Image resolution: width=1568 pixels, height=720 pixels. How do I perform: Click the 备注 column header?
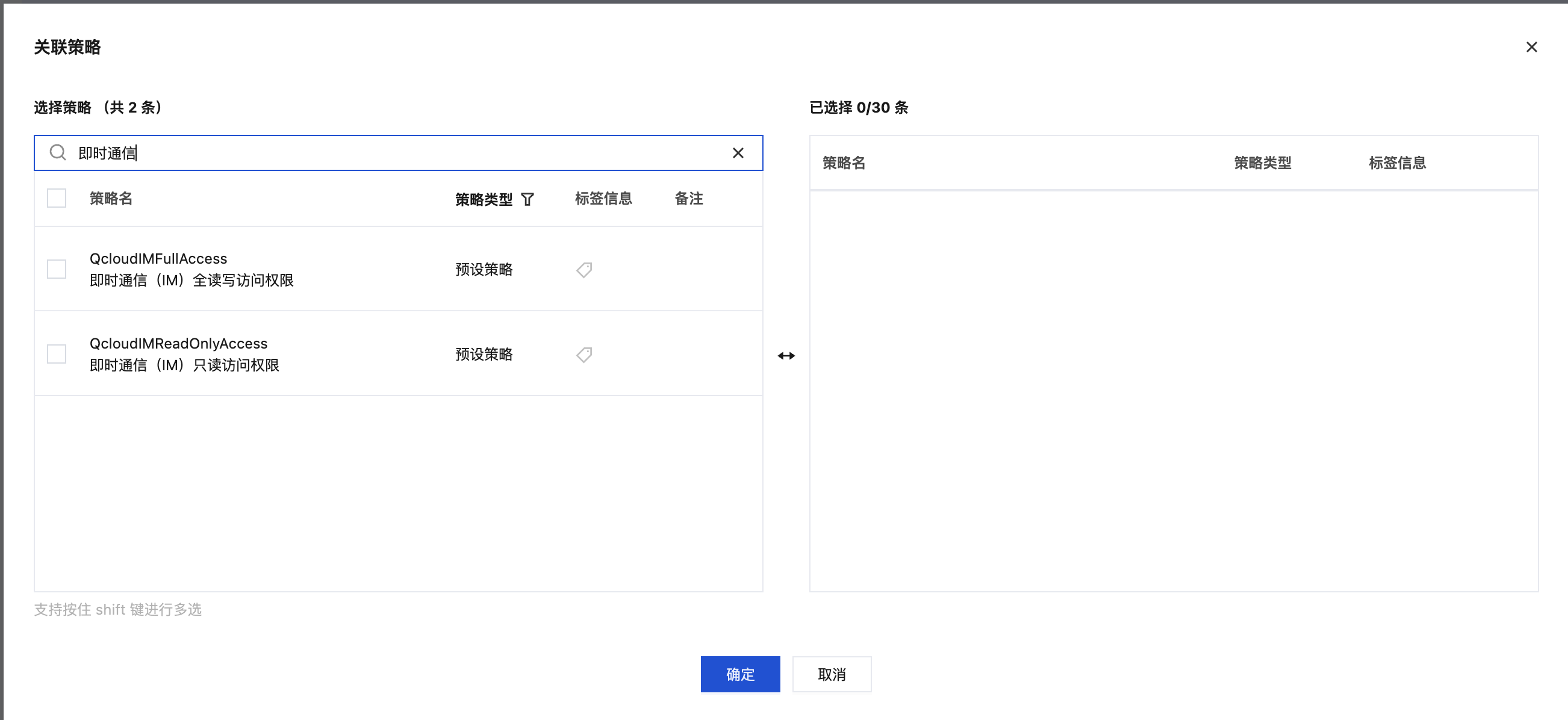(688, 199)
